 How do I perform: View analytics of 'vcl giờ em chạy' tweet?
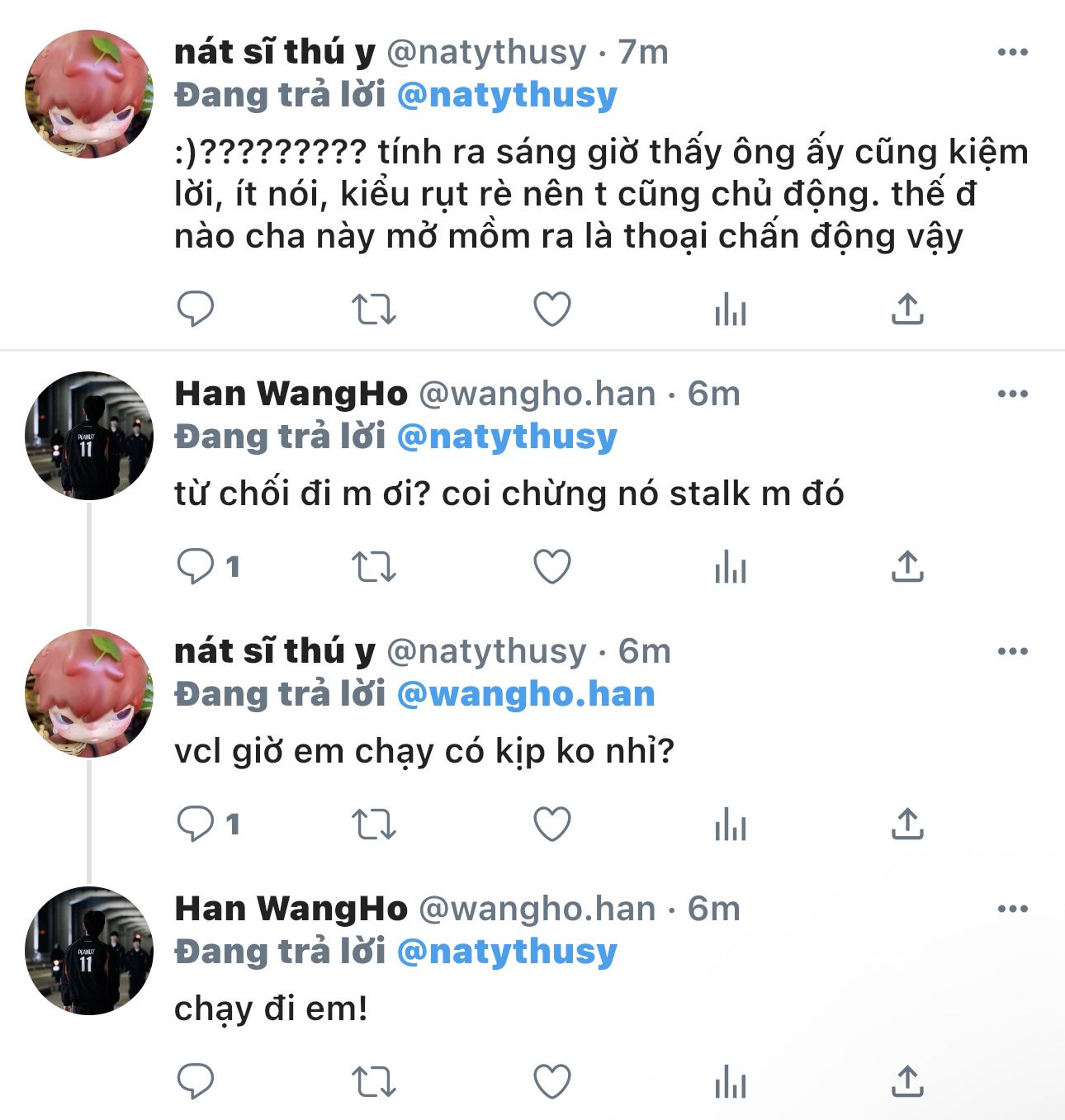(x=730, y=825)
